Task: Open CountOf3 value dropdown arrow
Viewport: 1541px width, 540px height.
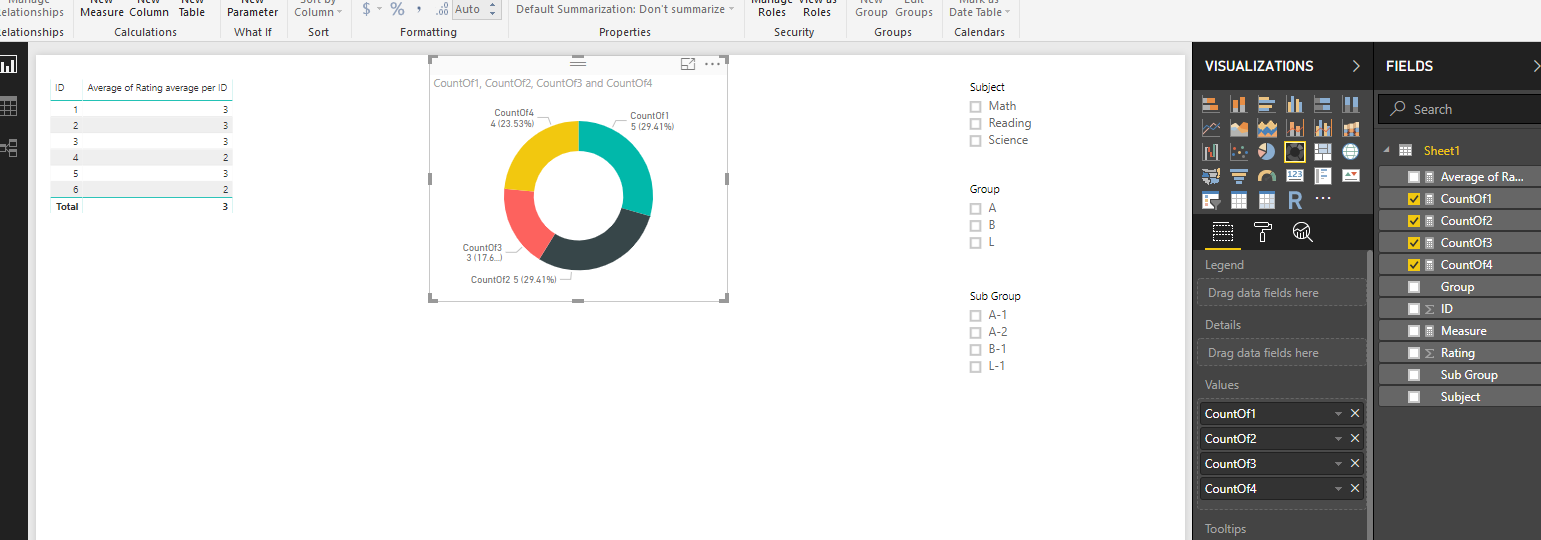Action: (x=1338, y=463)
